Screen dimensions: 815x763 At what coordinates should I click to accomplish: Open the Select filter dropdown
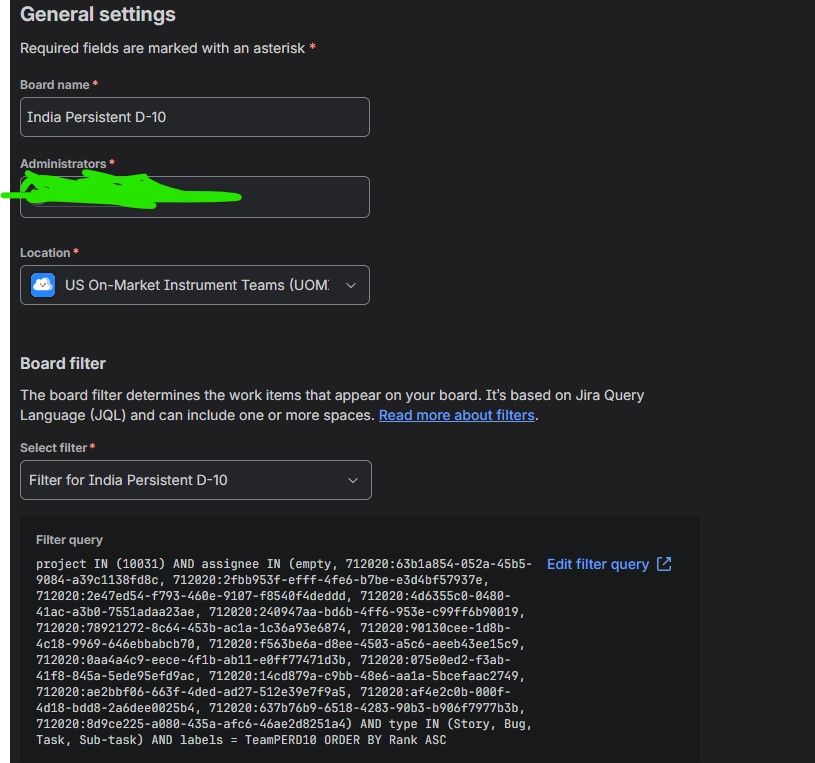195,480
